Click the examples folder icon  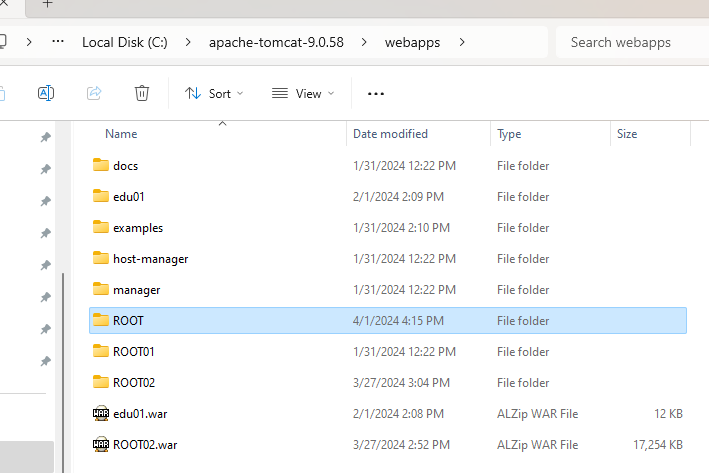[100, 227]
